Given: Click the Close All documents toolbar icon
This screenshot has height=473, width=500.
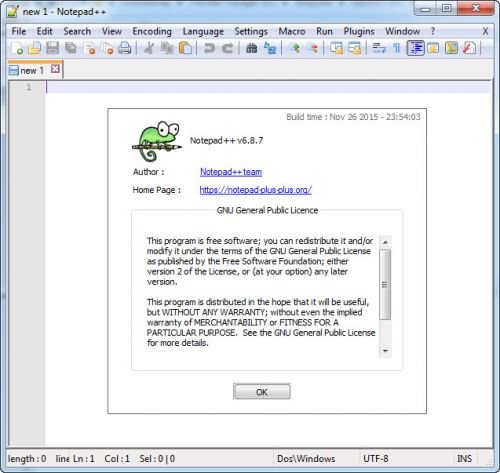Looking at the screenshot, I should coord(107,48).
